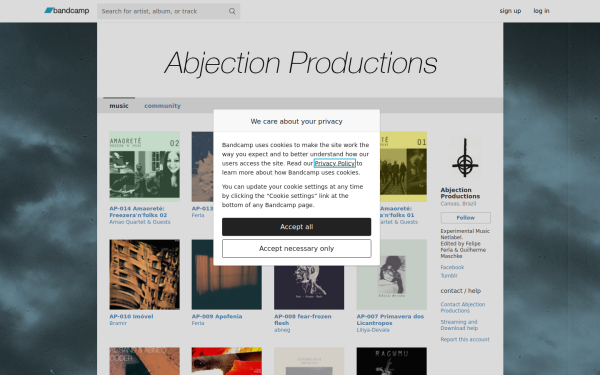The height and width of the screenshot is (375, 600).
Task: Switch to the community tab
Action: [x=162, y=106]
